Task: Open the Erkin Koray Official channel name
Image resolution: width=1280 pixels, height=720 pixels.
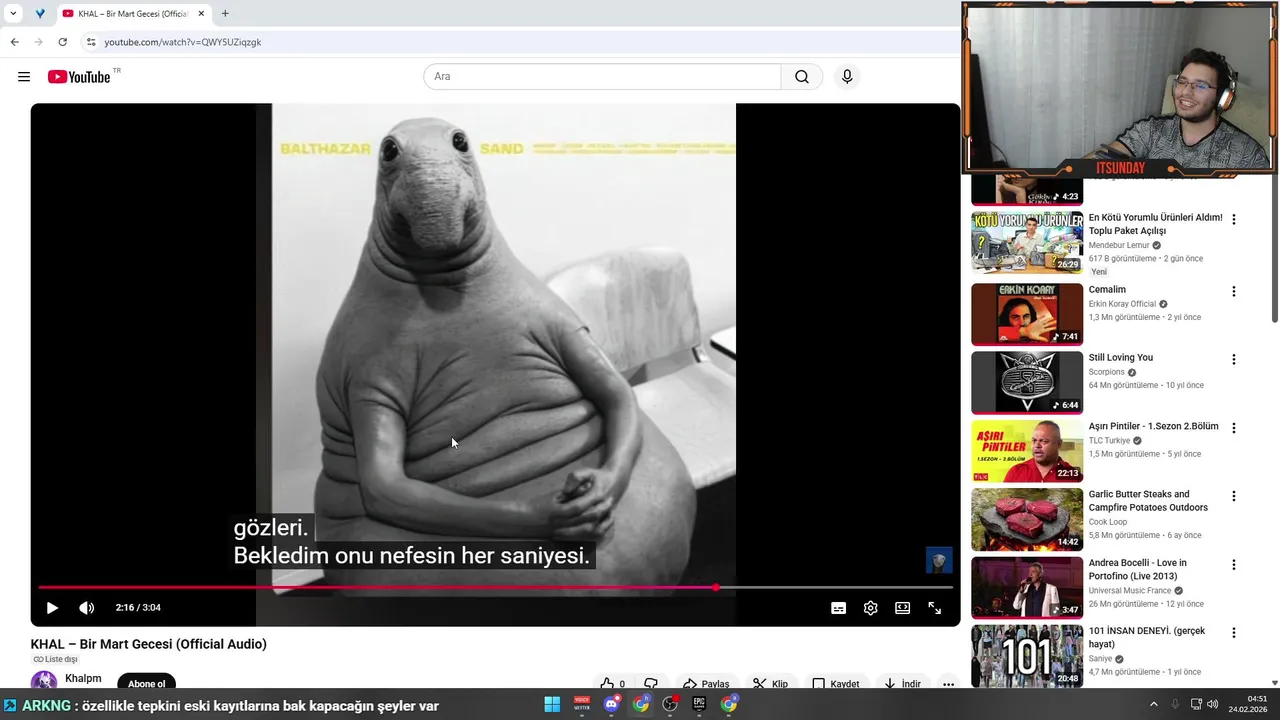Action: point(1122,304)
